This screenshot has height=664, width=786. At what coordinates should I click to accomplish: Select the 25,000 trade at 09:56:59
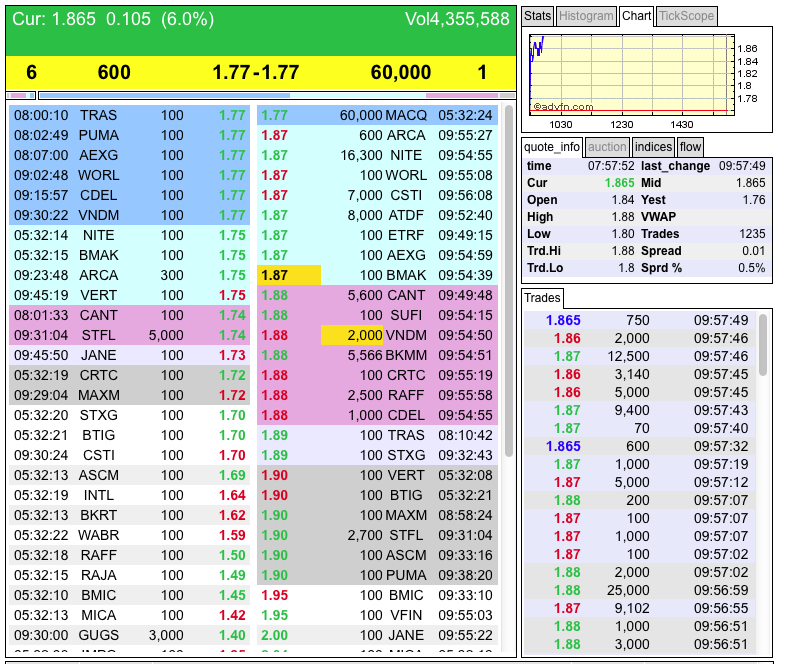[639, 590]
